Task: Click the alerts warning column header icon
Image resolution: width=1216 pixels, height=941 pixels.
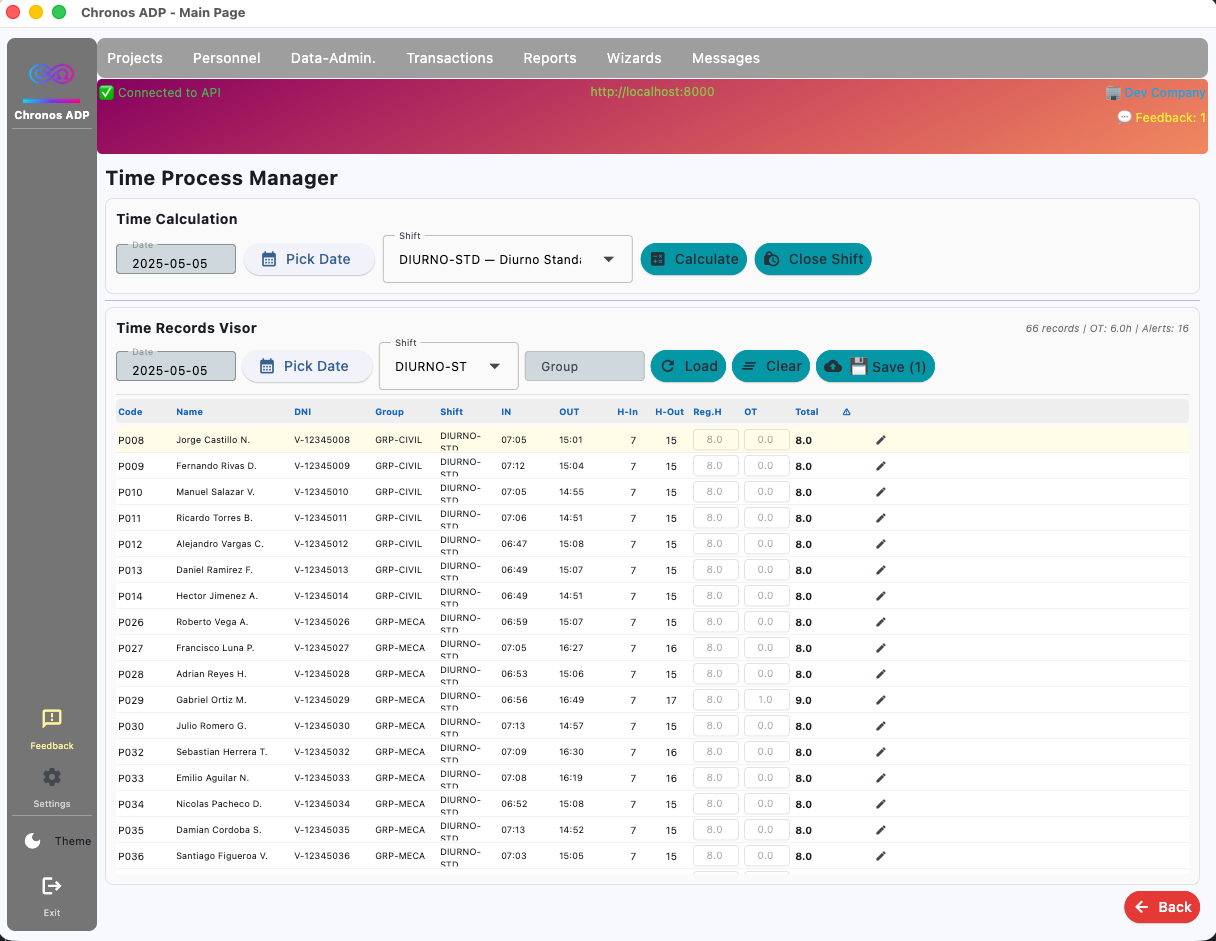Action: [847, 412]
